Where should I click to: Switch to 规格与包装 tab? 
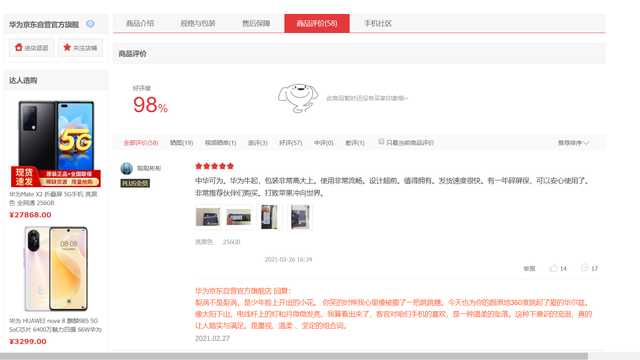pos(198,23)
